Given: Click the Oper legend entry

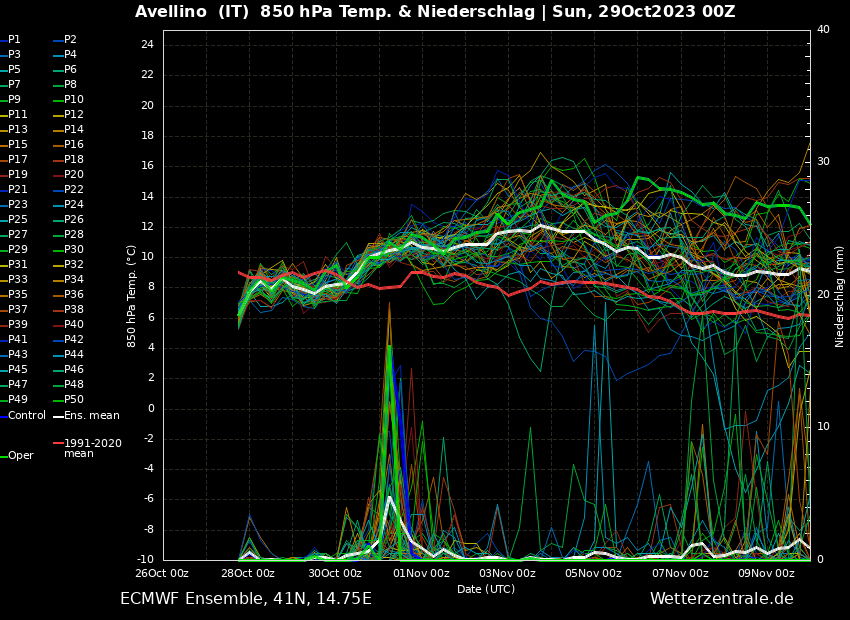Looking at the screenshot, I should (20, 456).
